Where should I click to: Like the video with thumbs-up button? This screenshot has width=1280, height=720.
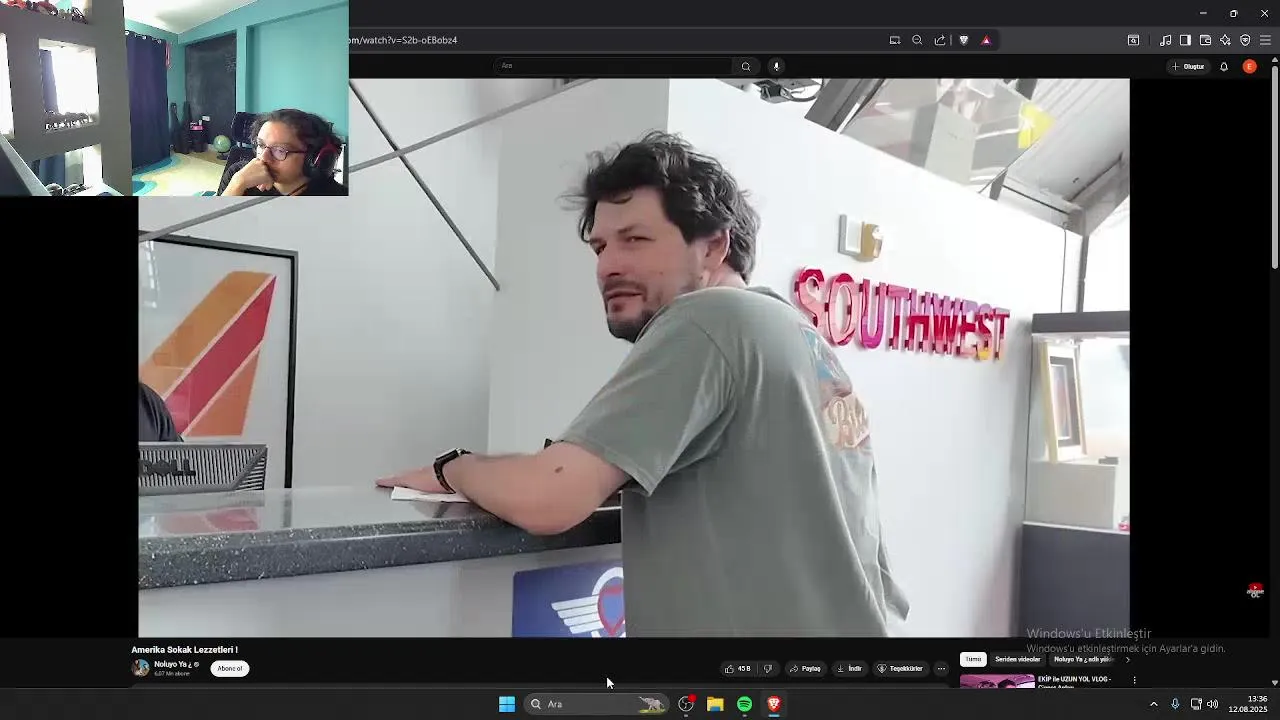pyautogui.click(x=738, y=668)
